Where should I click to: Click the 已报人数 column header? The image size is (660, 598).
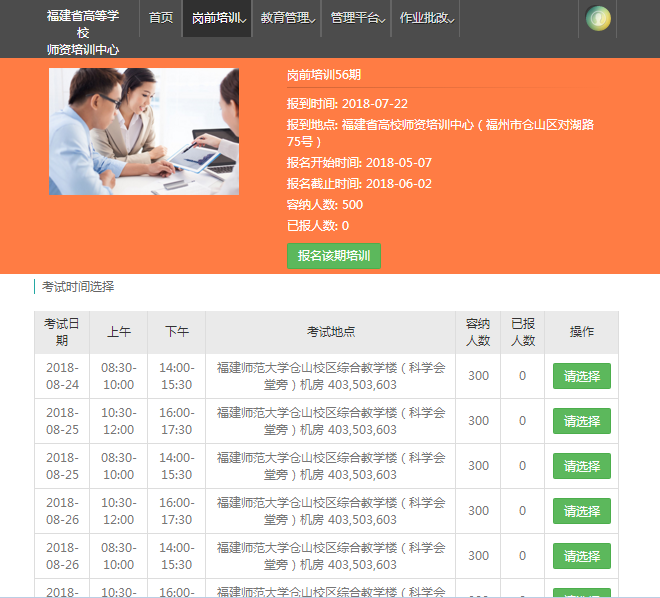[522, 332]
